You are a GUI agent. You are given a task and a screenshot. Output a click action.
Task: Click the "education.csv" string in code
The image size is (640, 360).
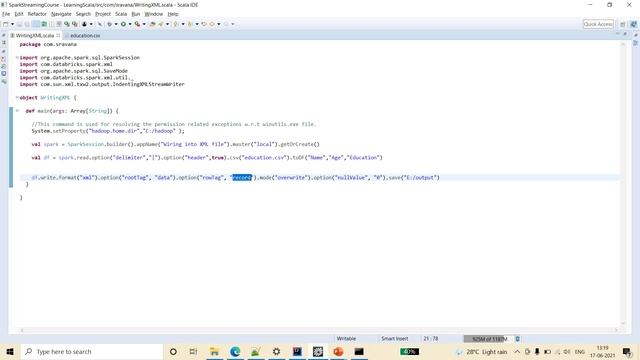click(x=263, y=157)
